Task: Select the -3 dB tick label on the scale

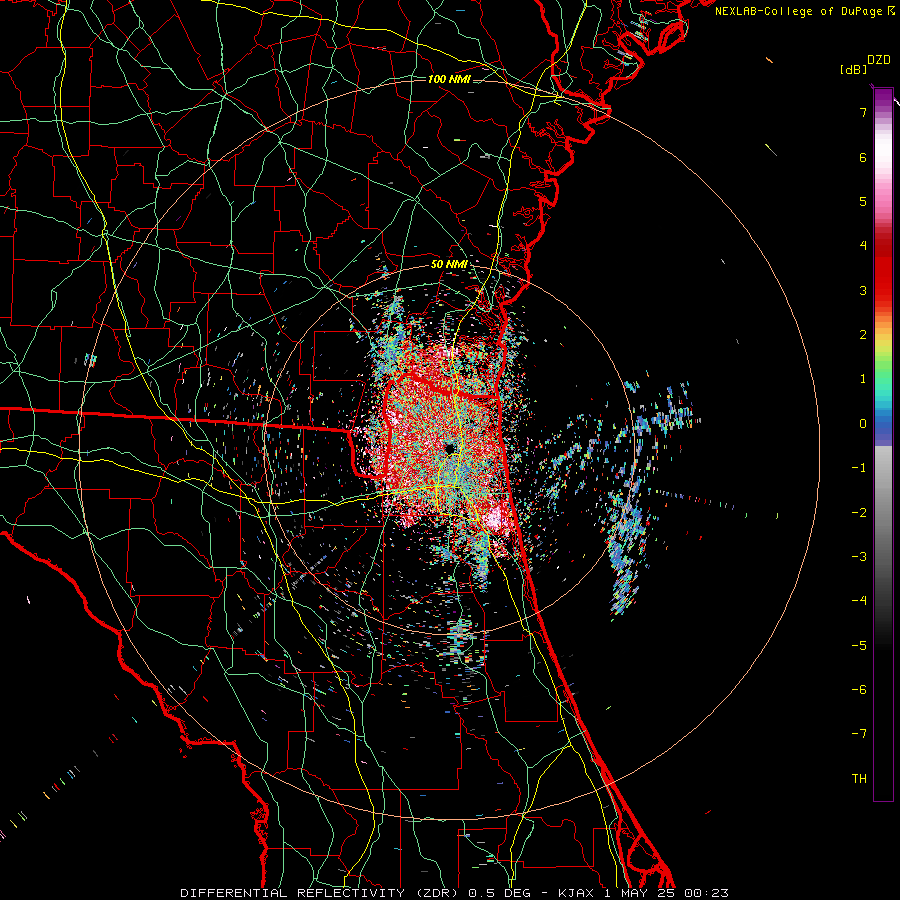Action: pyautogui.click(x=859, y=557)
